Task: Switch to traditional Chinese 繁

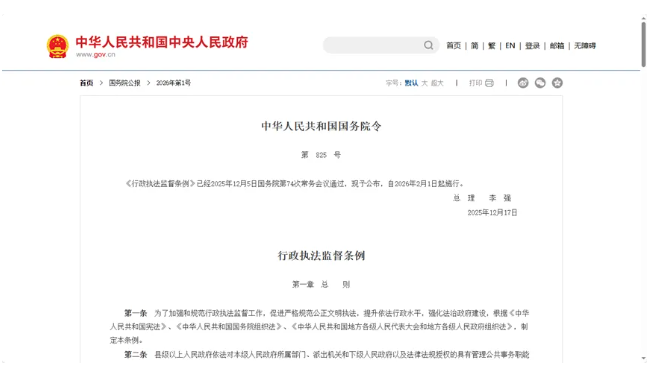Action: point(491,45)
